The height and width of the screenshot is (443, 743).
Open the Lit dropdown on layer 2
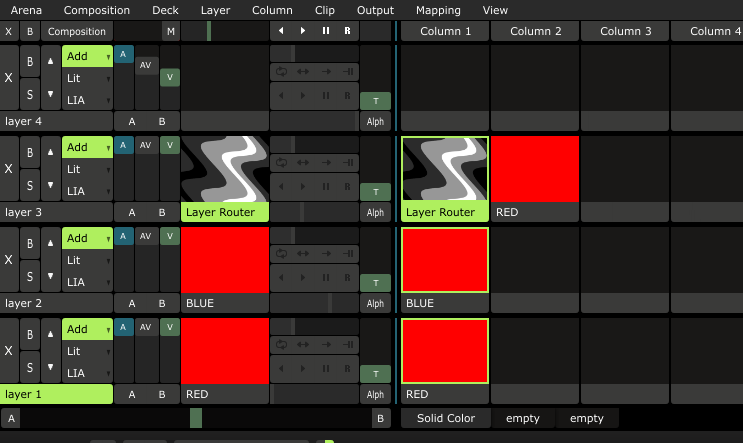click(88, 260)
